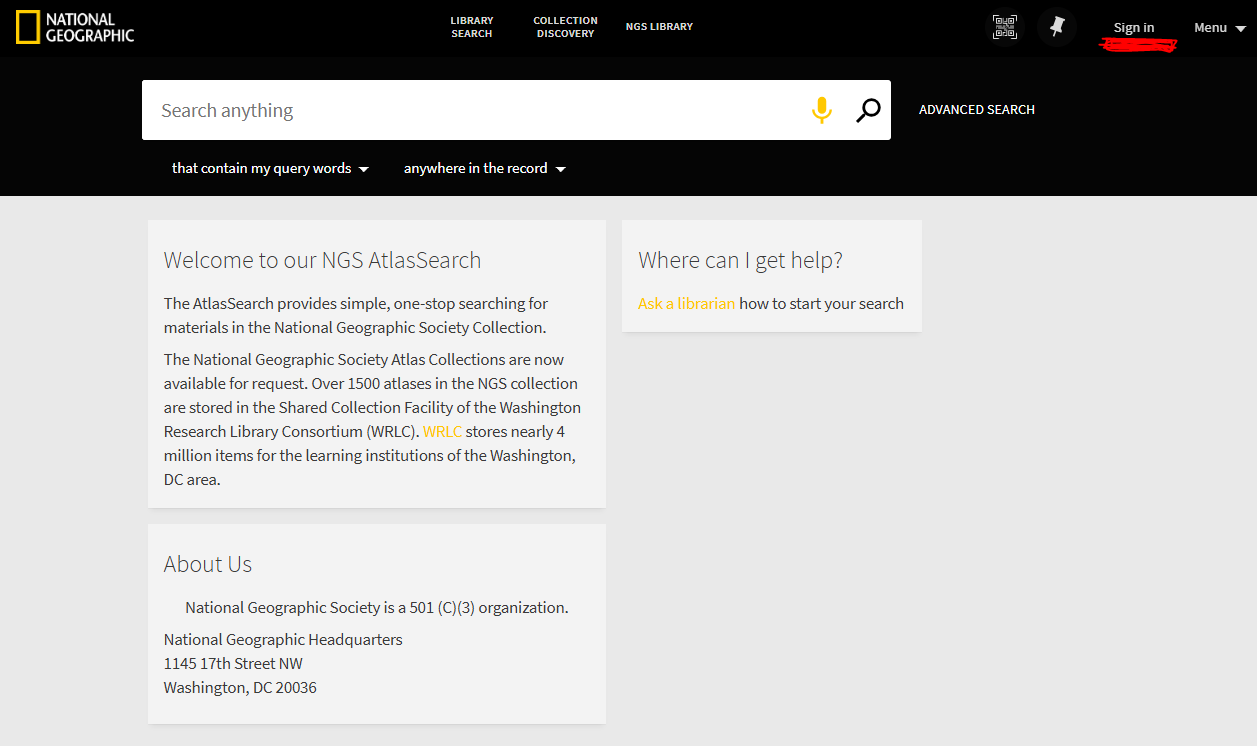Click the 'About Us' card heading
The width and height of the screenshot is (1257, 746).
(x=208, y=564)
